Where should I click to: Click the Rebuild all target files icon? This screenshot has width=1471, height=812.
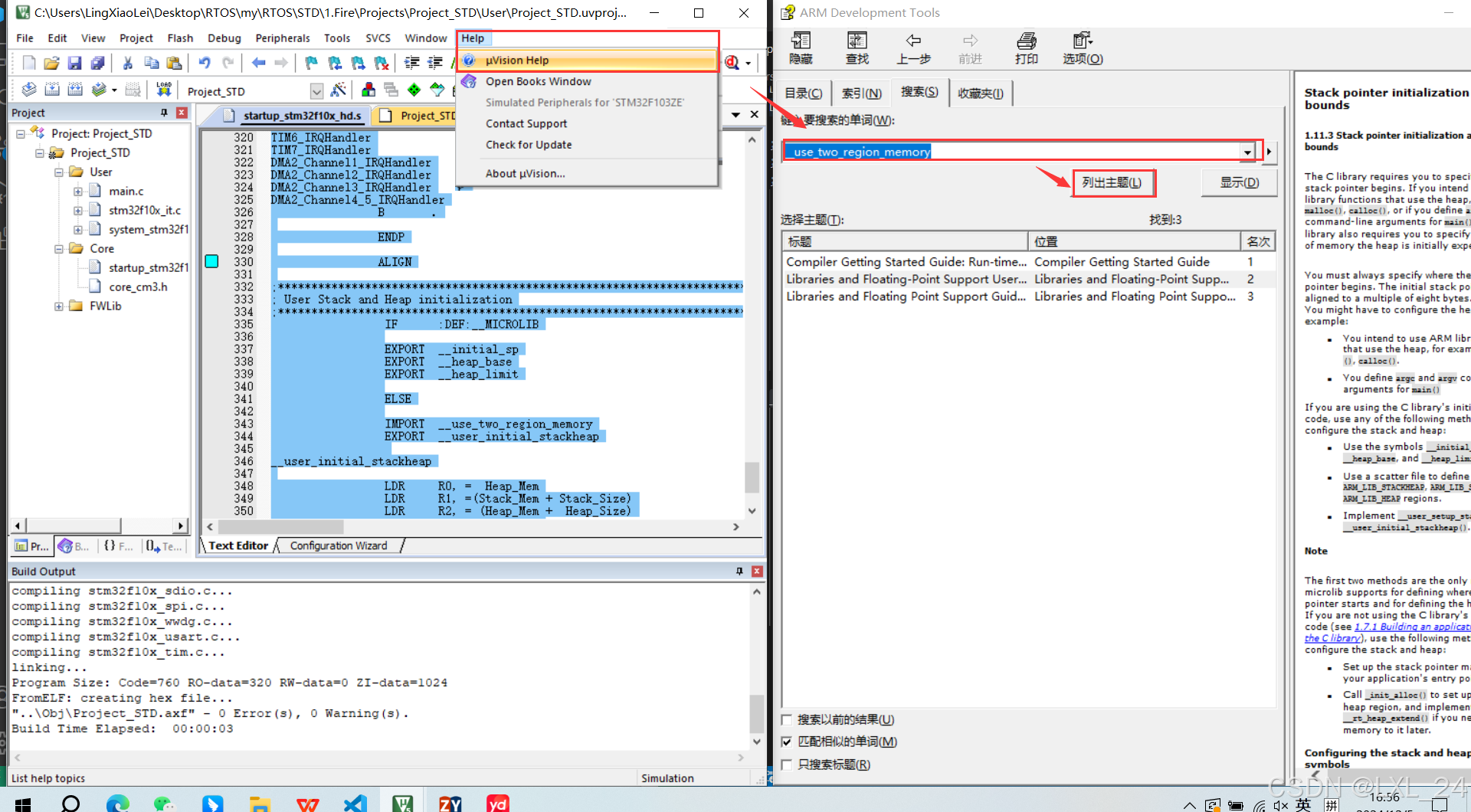[x=75, y=90]
